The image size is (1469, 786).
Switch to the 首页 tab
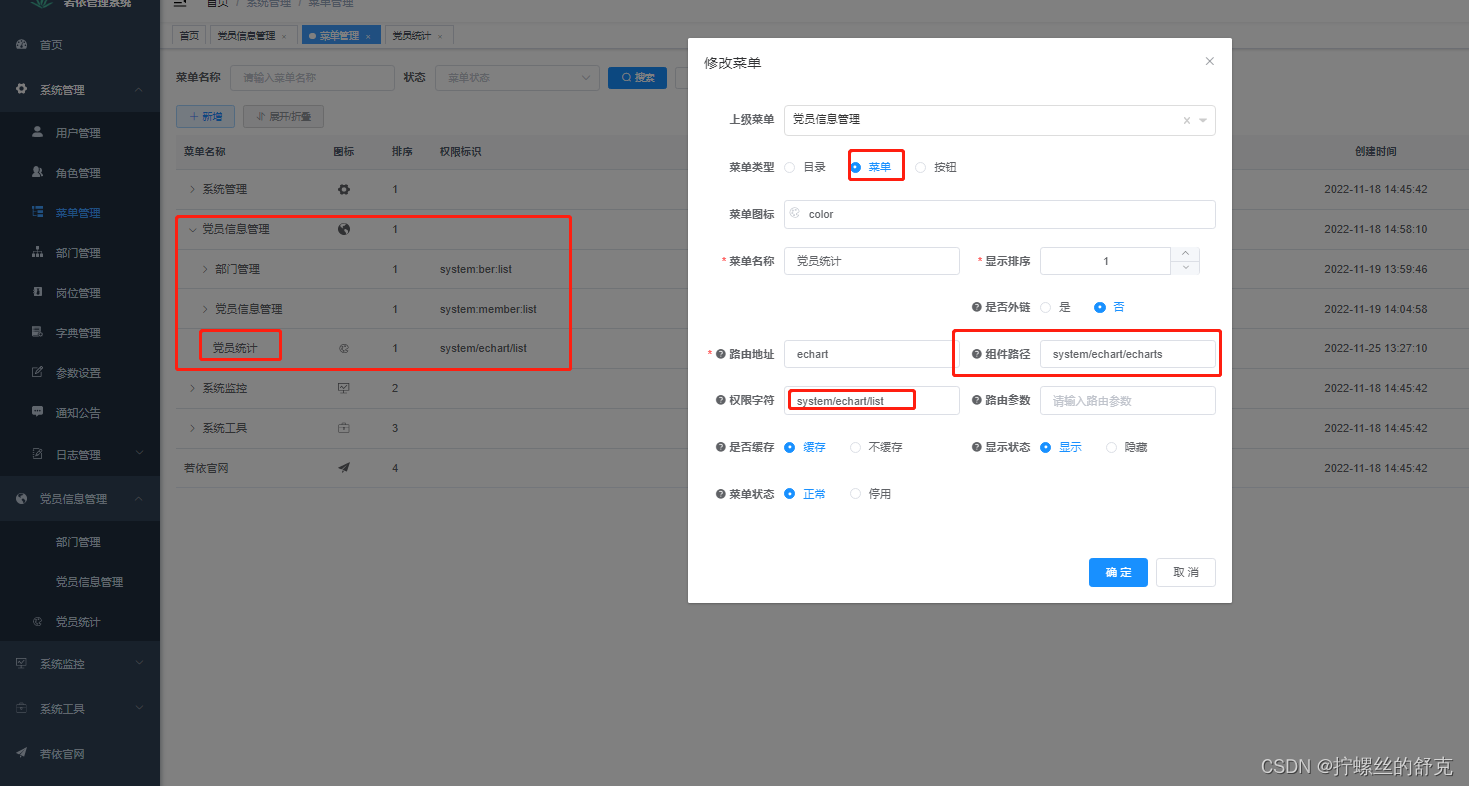(189, 35)
